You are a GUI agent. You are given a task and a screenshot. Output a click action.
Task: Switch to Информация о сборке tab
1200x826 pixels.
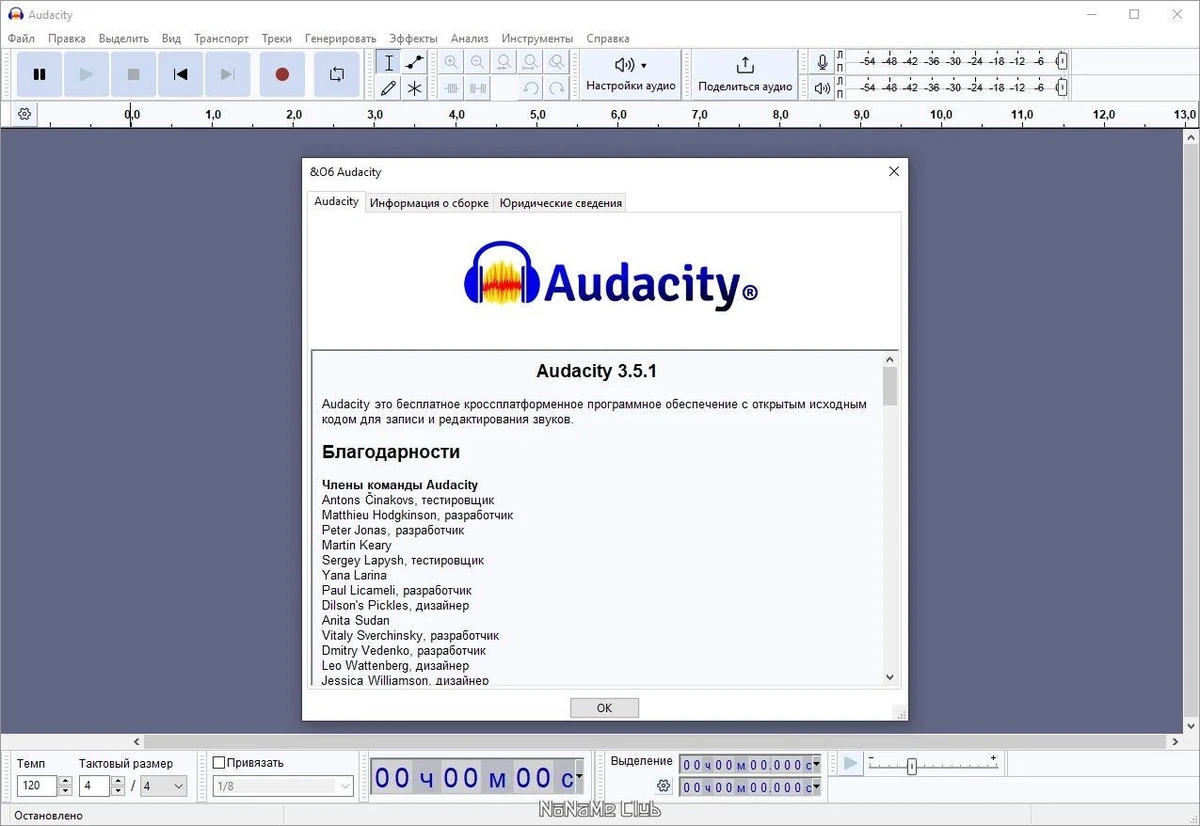click(x=429, y=203)
